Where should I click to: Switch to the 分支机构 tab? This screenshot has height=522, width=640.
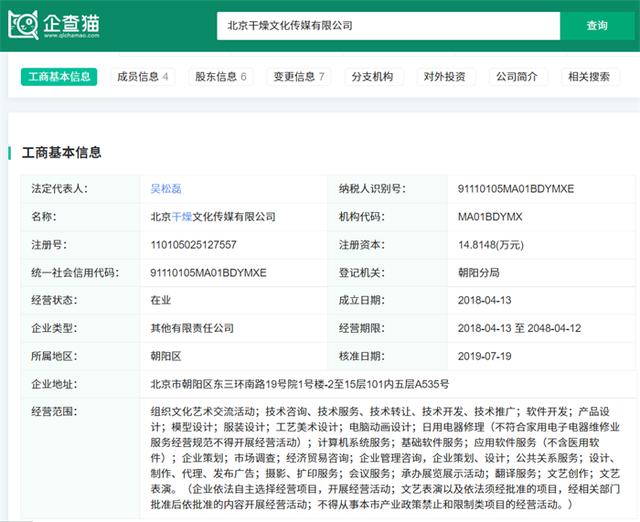pos(372,77)
